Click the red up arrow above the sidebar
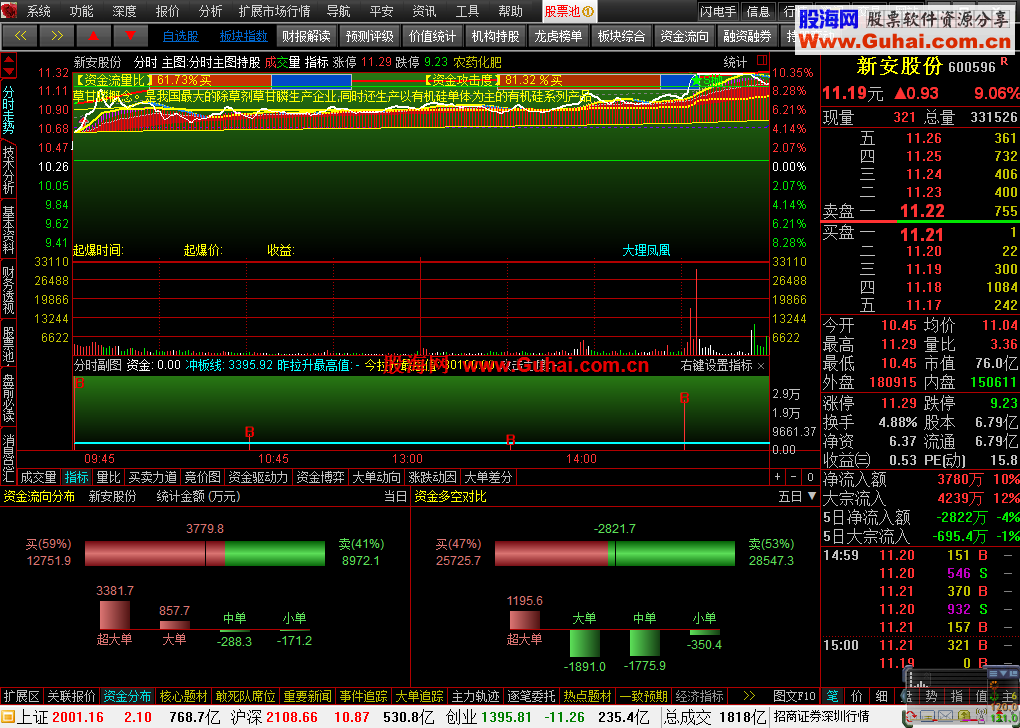Image resolution: width=1020 pixels, height=728 pixels. point(8,59)
